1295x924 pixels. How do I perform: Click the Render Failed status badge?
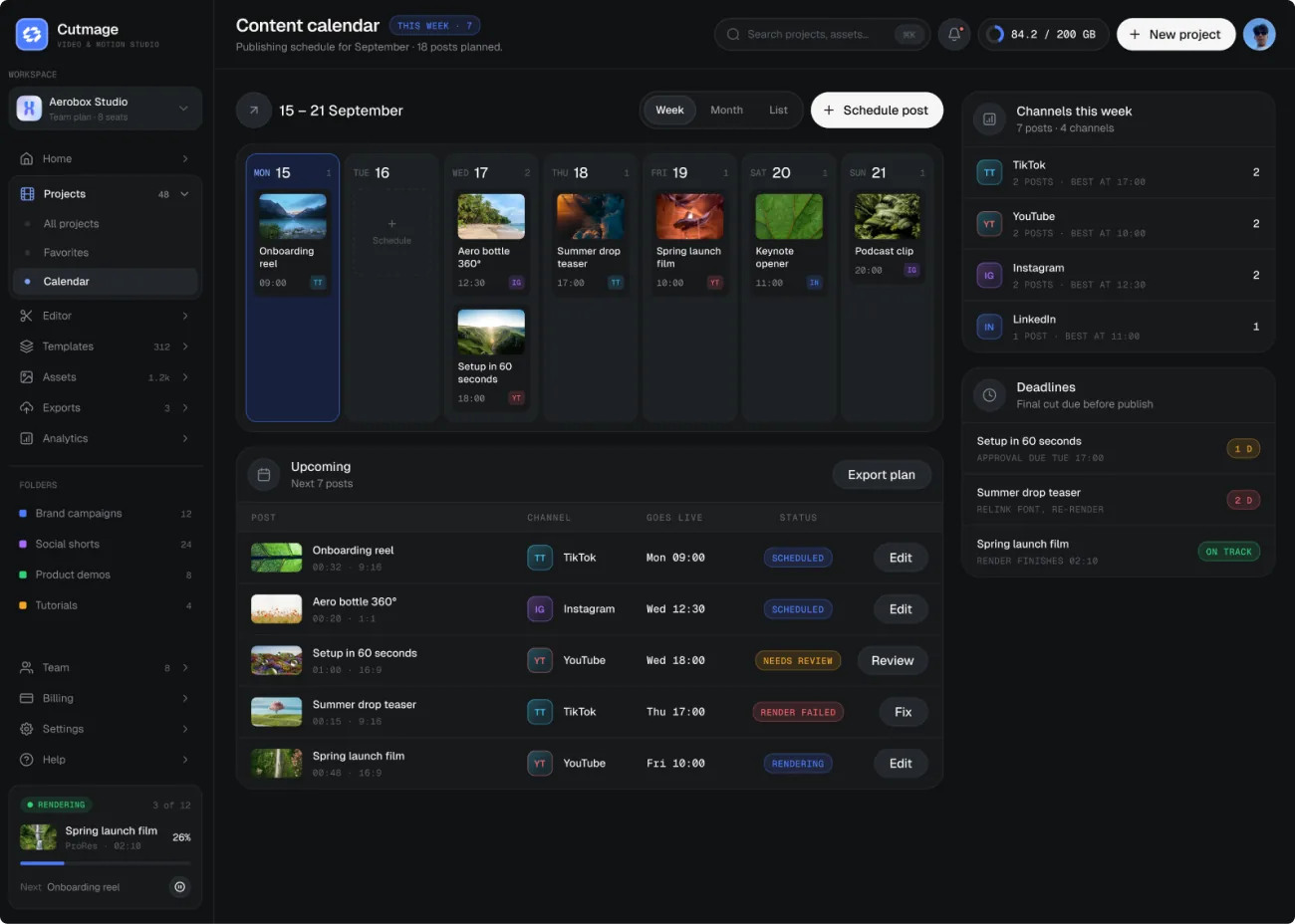[798, 713]
